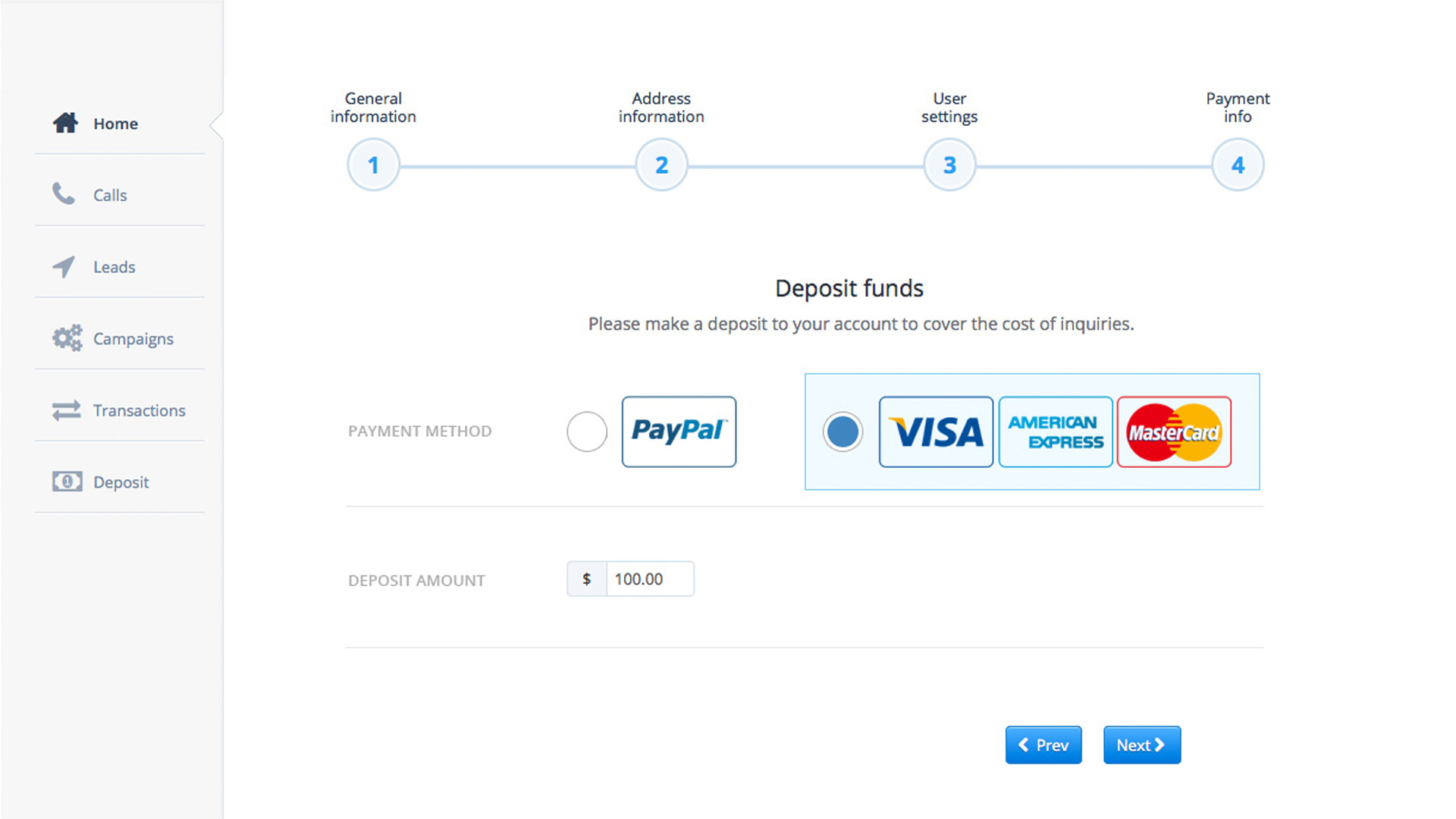Go to step 1 General information

373,165
